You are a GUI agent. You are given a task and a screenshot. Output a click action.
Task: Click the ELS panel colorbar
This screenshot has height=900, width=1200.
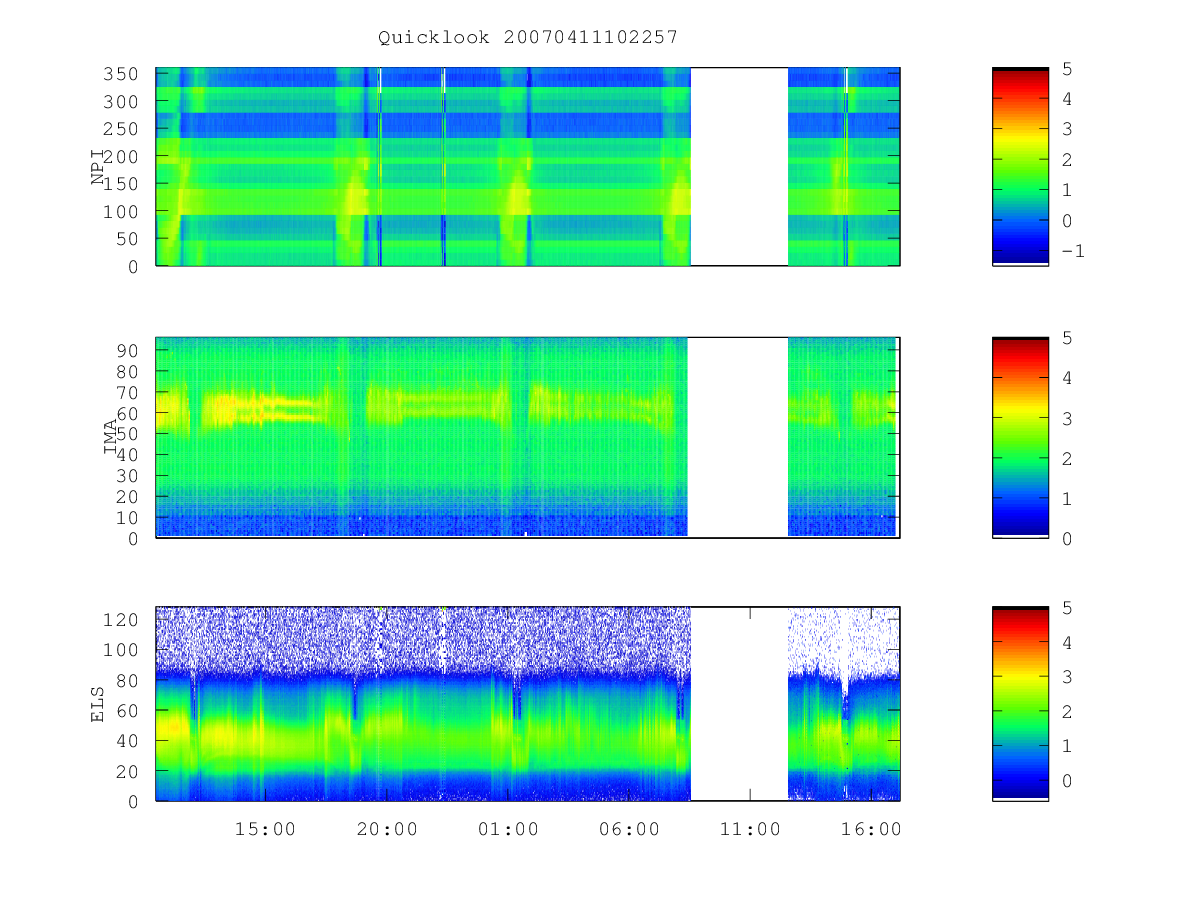tap(1020, 703)
